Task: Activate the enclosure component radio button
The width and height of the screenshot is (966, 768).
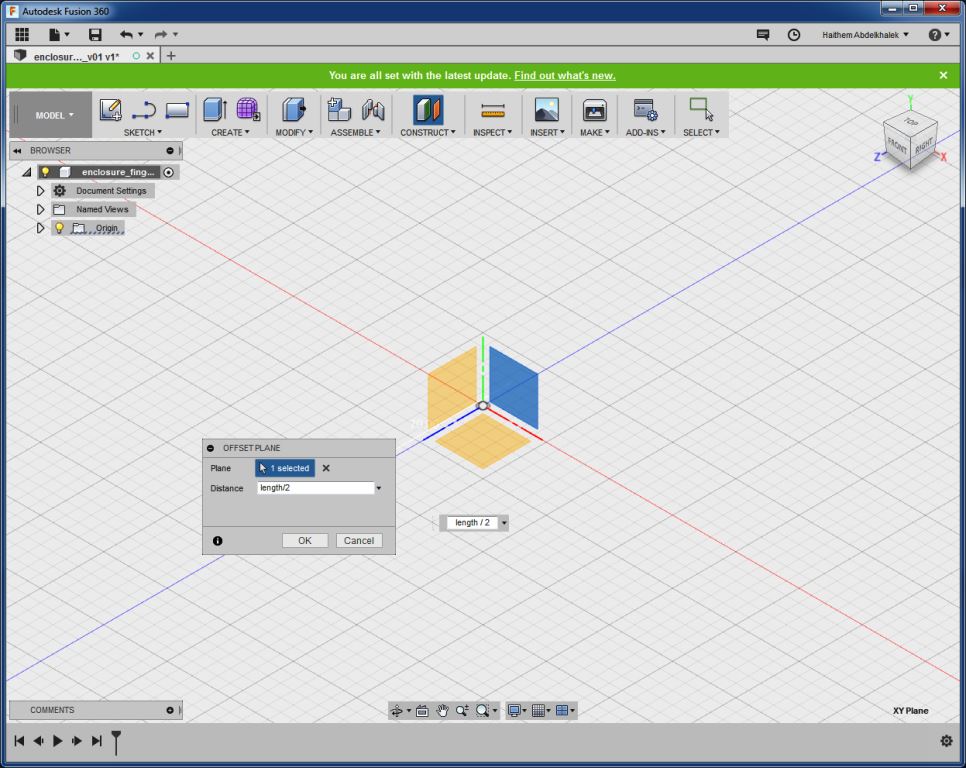Action: tap(168, 172)
